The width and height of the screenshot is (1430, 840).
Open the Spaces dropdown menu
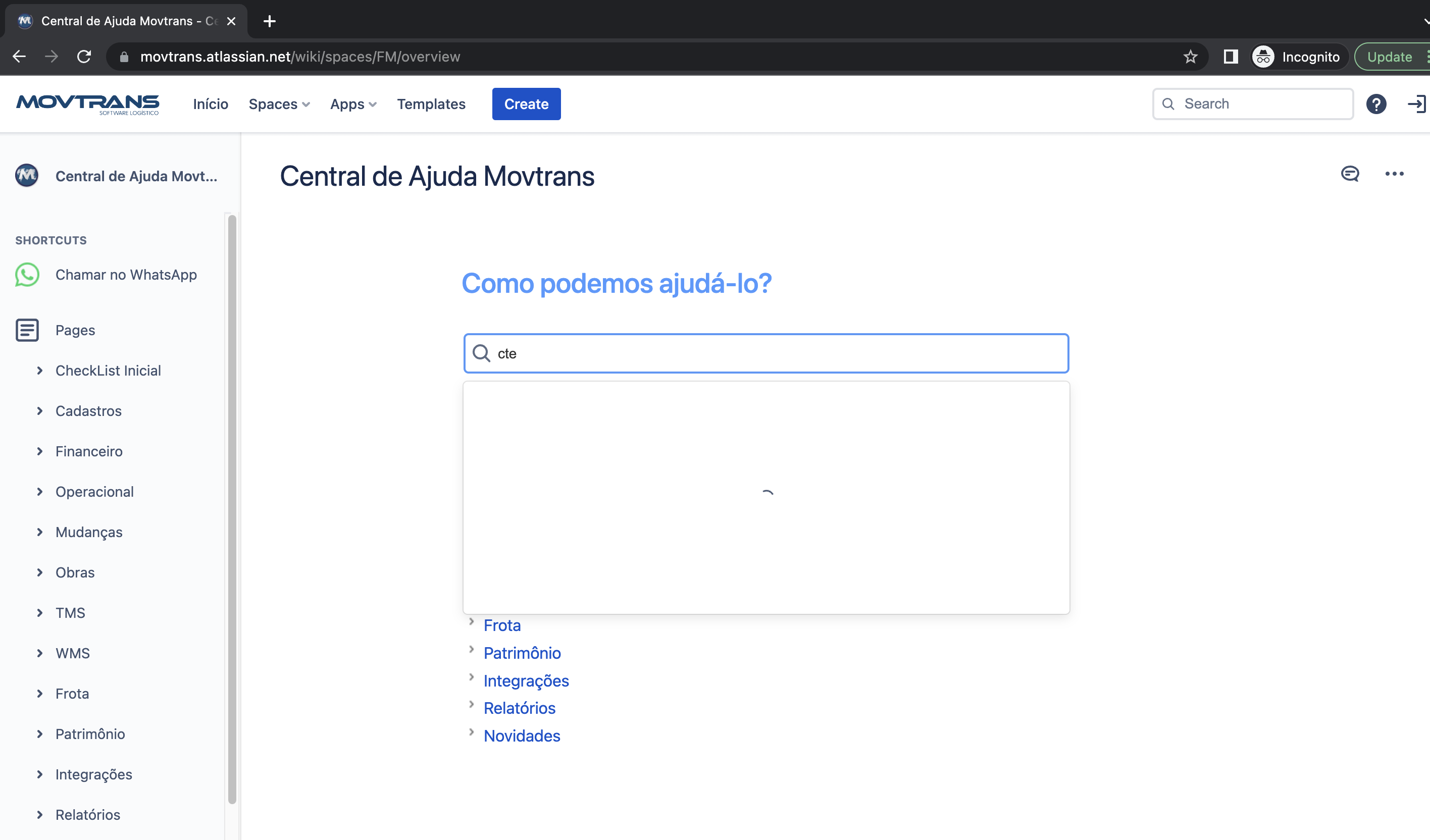pos(279,104)
